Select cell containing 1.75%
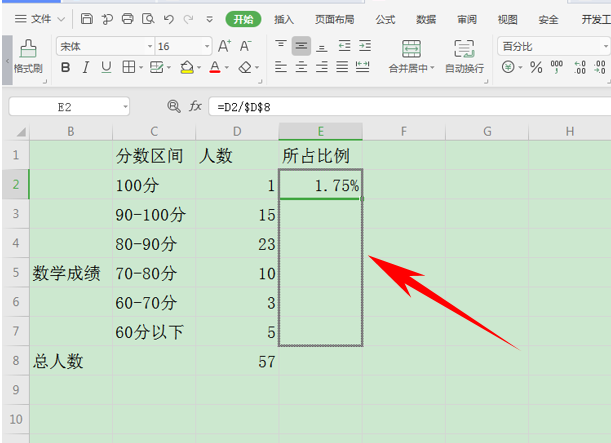Screen dimensions: 611x443 coord(321,184)
